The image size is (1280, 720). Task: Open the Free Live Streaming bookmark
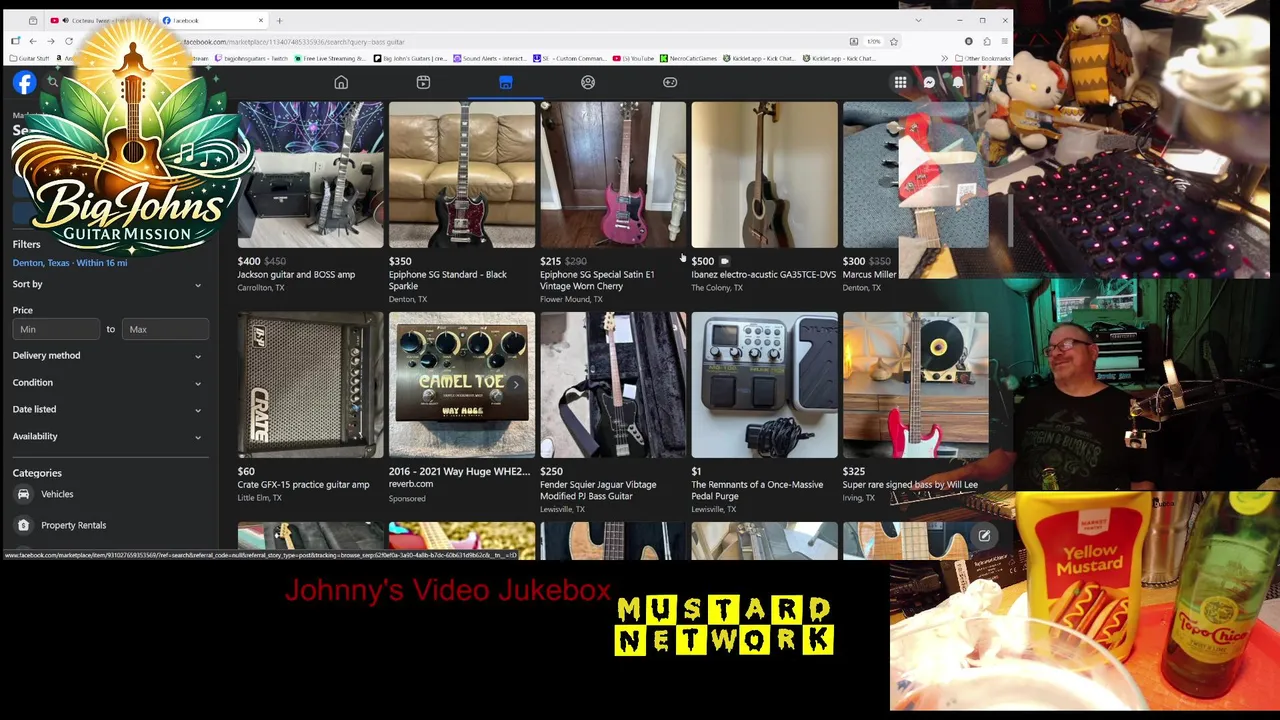point(331,58)
